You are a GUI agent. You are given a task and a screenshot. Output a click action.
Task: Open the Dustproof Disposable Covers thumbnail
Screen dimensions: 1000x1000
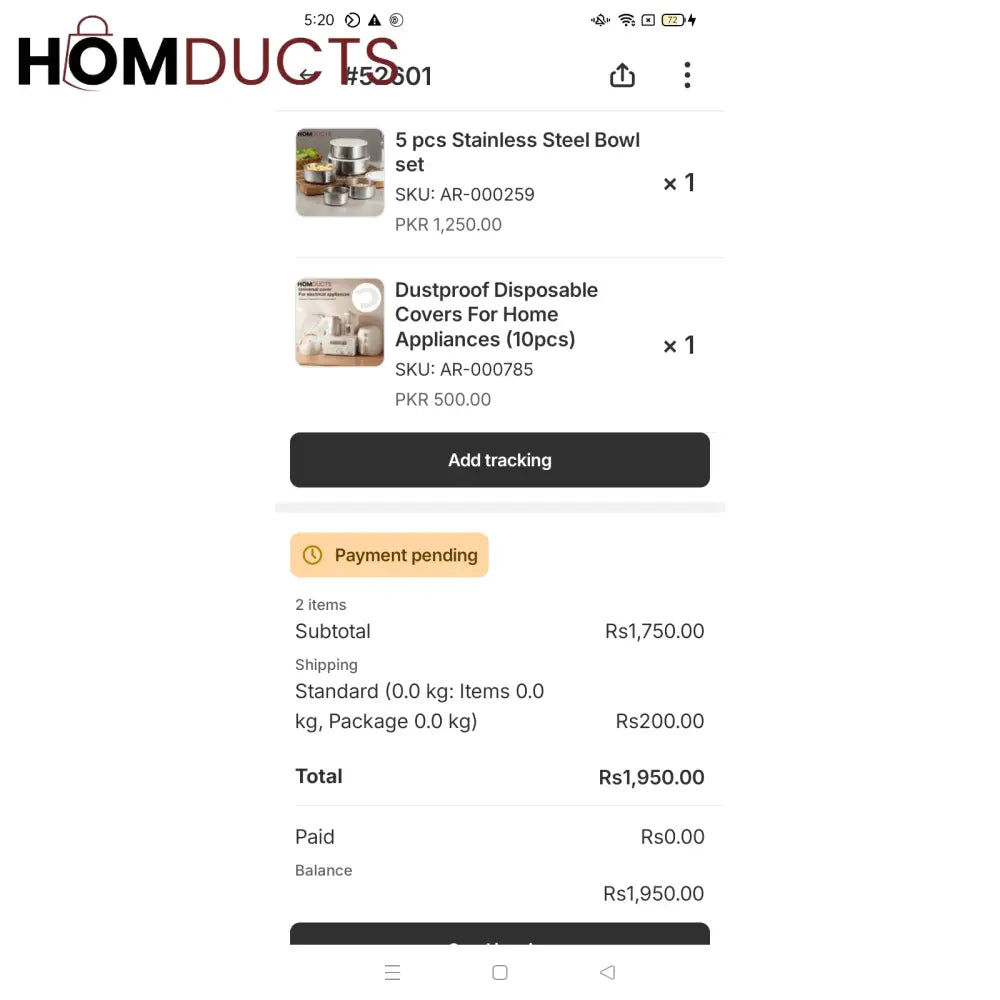pyautogui.click(x=340, y=322)
